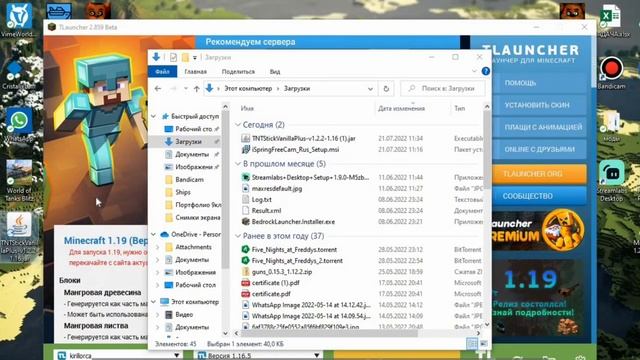Screen dimensions: 640x360
Task: Click the file list horizontal scrollbar
Action: coord(329,333)
